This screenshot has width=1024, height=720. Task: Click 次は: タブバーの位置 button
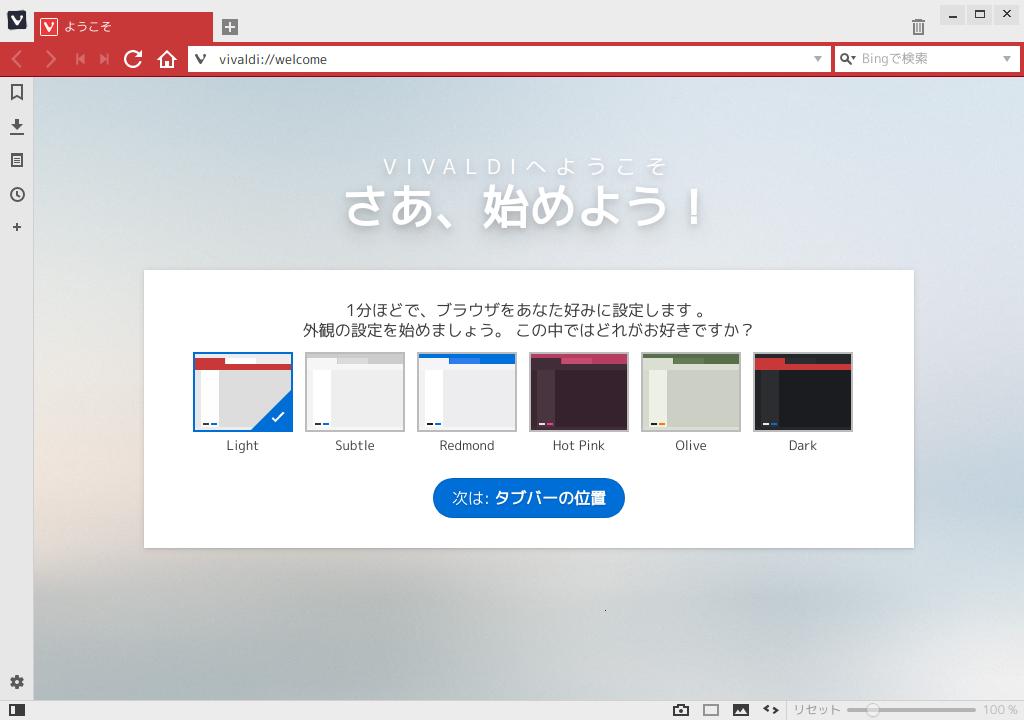(x=529, y=498)
